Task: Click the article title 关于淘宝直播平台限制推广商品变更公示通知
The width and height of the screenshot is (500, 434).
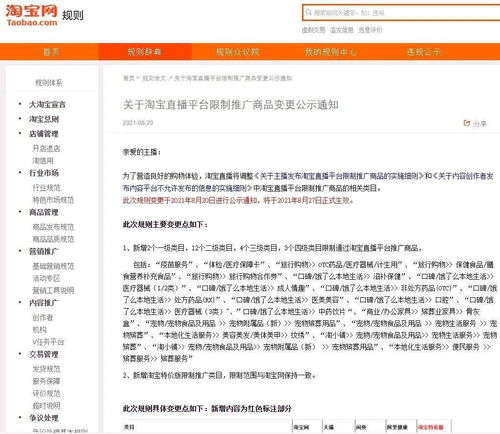Action: 231,105
